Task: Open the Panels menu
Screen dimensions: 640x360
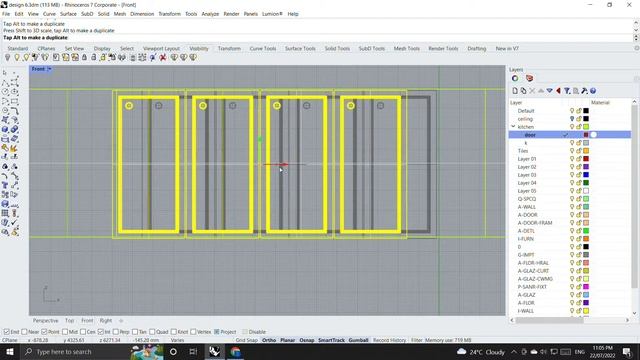Action: (251, 14)
